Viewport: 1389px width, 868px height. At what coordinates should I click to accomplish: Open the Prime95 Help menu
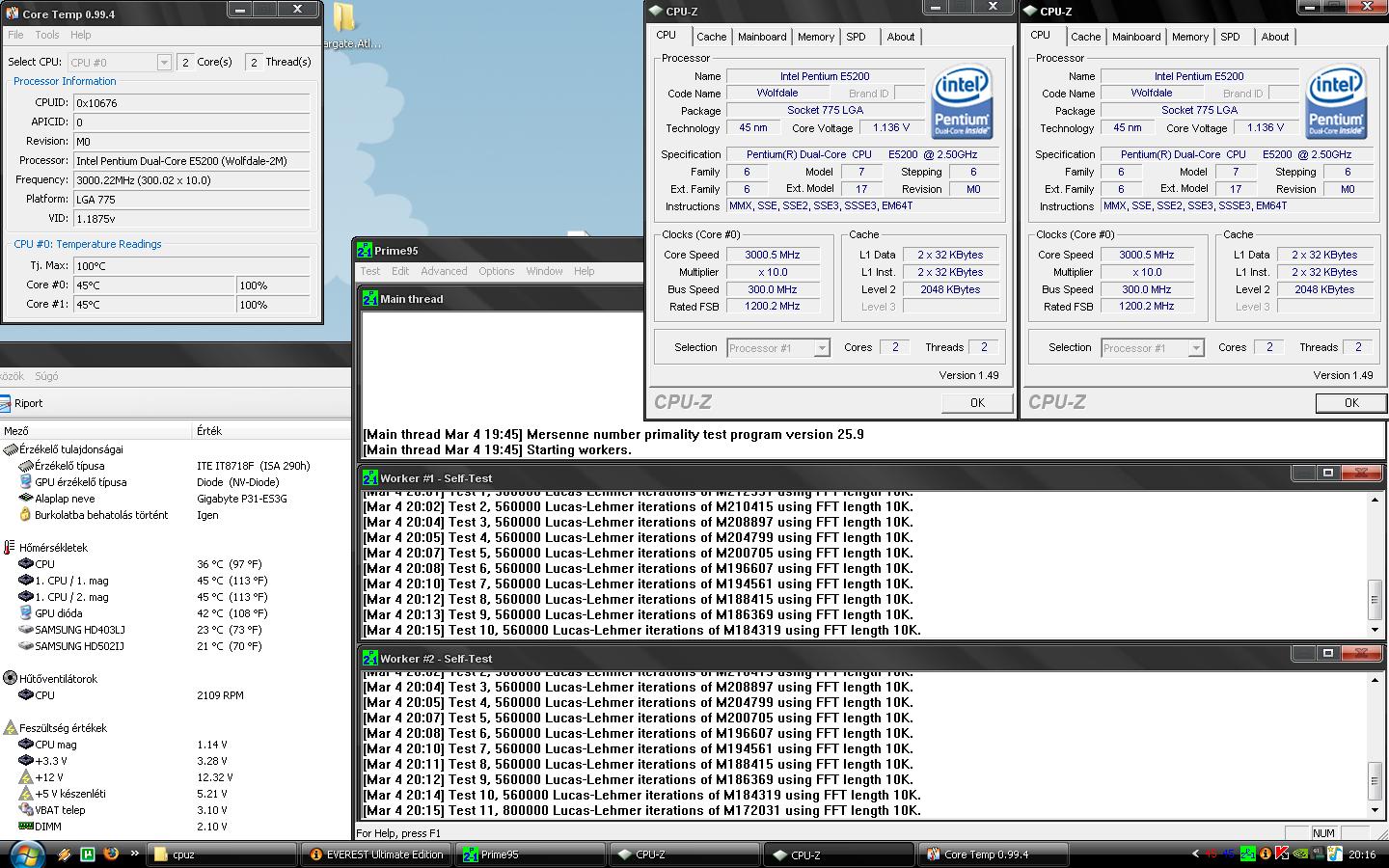click(585, 271)
